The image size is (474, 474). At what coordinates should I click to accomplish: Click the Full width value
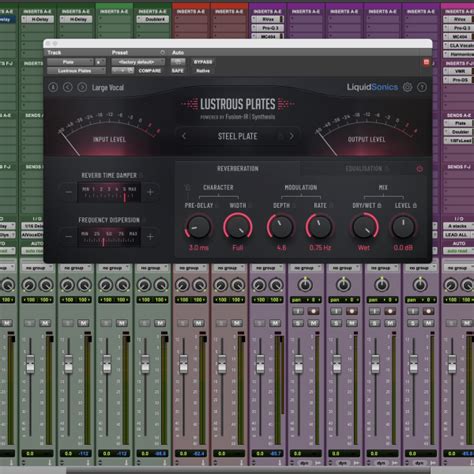point(238,248)
